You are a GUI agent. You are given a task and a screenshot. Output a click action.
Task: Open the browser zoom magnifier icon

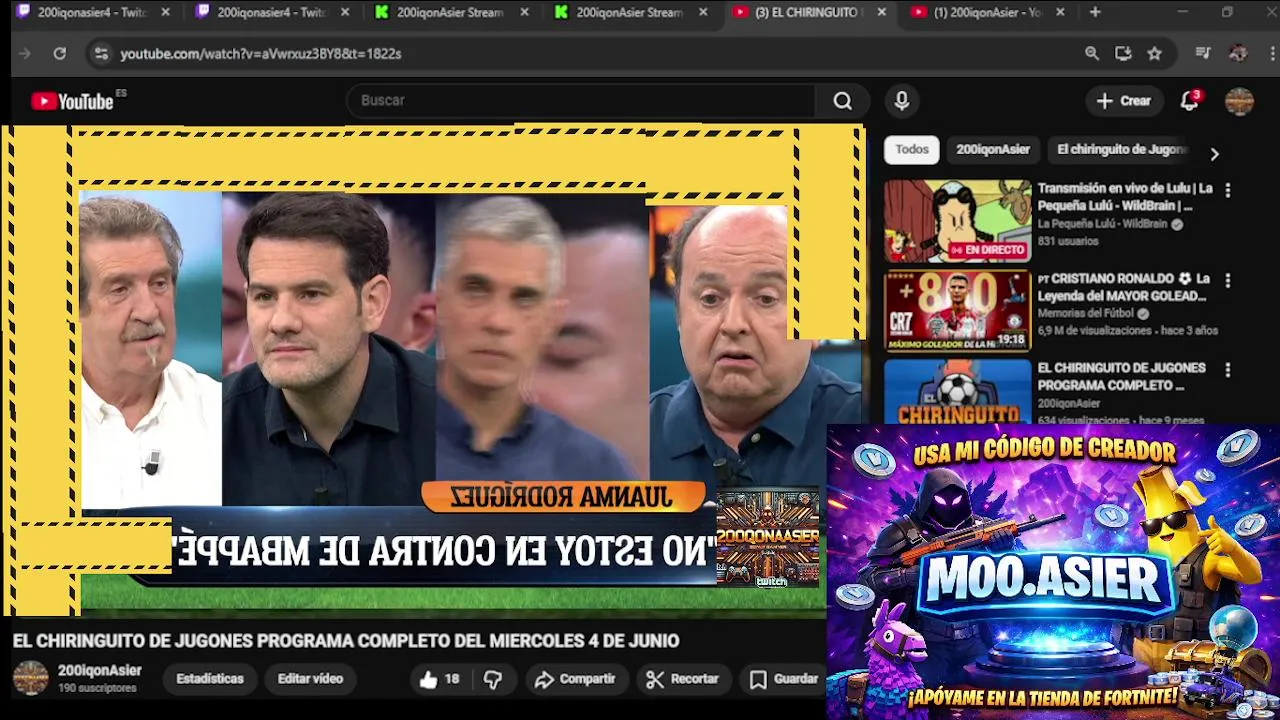click(1092, 54)
